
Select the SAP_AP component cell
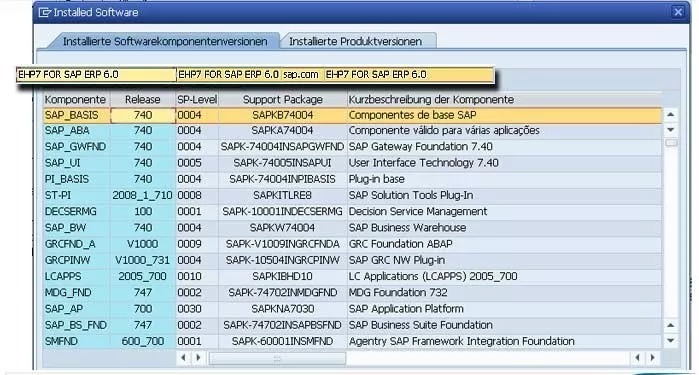click(76, 309)
